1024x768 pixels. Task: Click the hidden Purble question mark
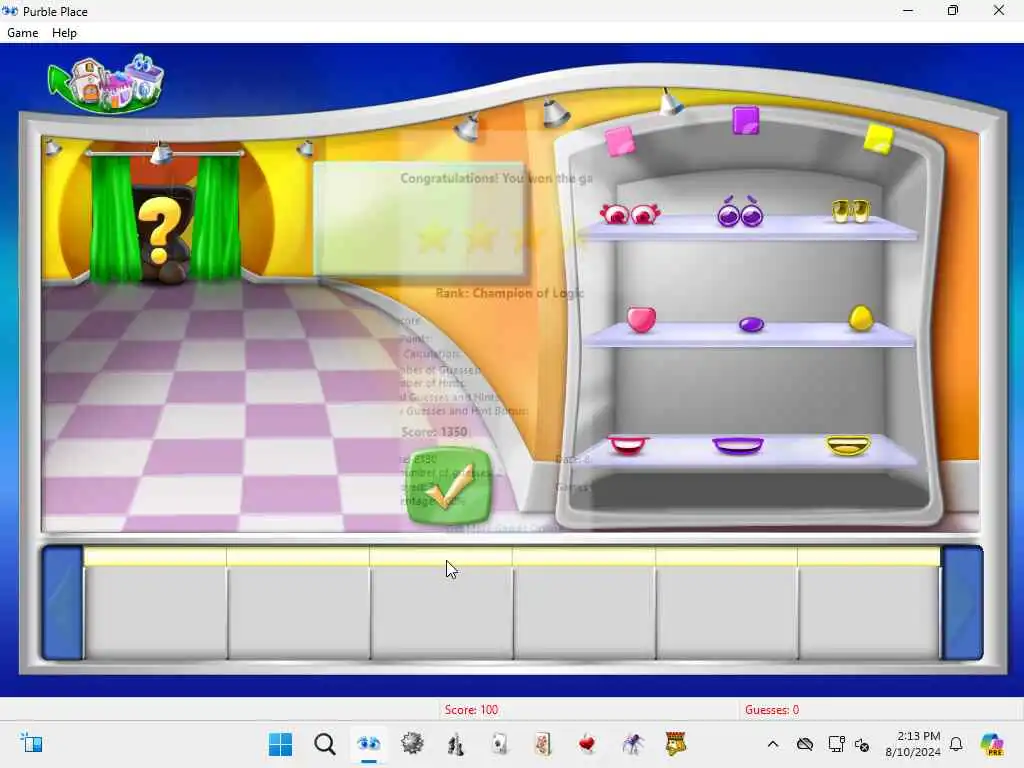(x=159, y=231)
